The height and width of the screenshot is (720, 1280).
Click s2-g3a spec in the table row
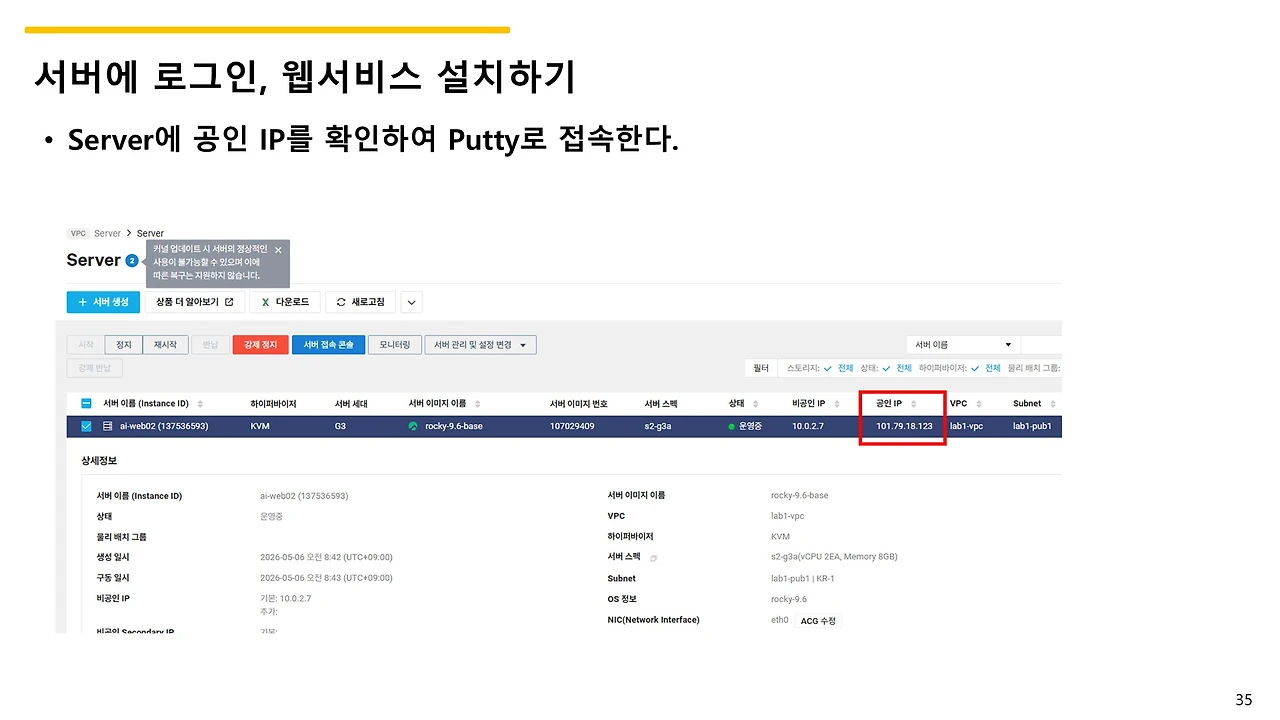point(660,427)
